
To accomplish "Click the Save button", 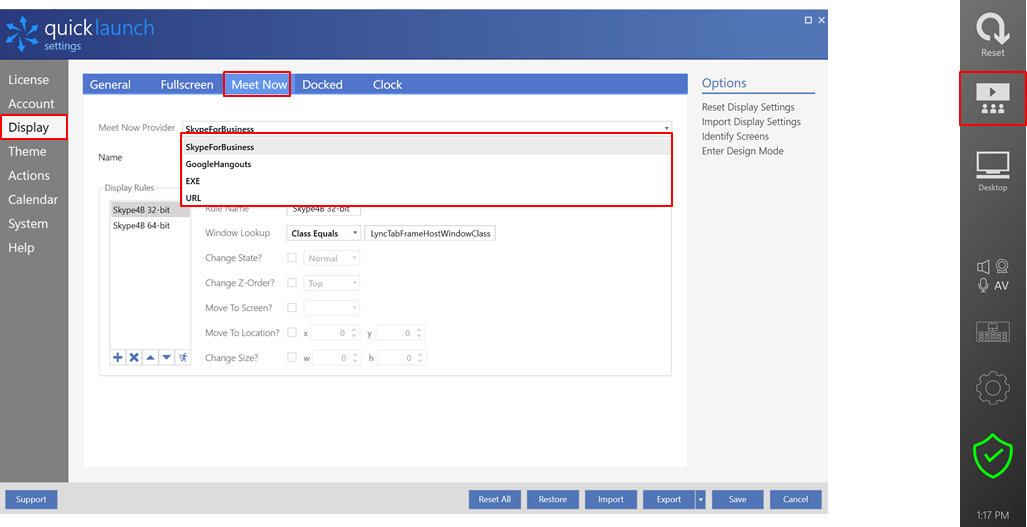I will pos(738,500).
